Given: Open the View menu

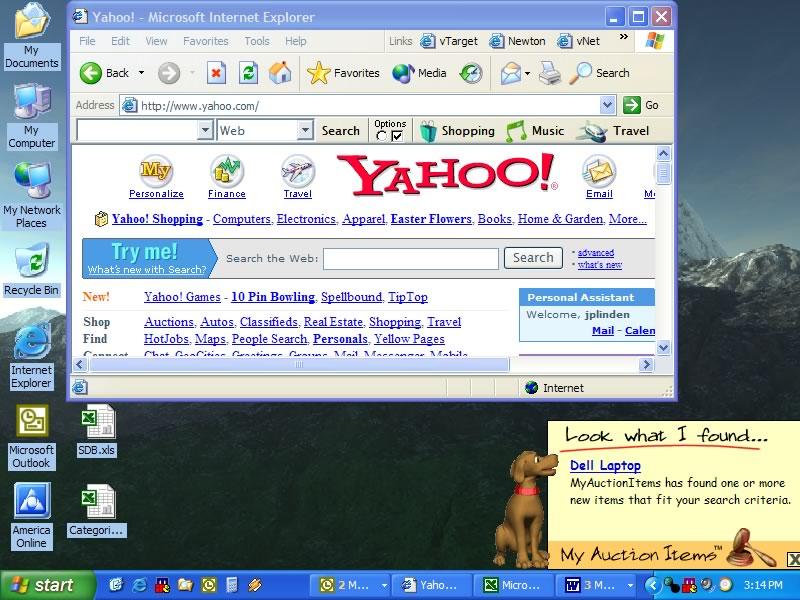Looking at the screenshot, I should point(156,41).
